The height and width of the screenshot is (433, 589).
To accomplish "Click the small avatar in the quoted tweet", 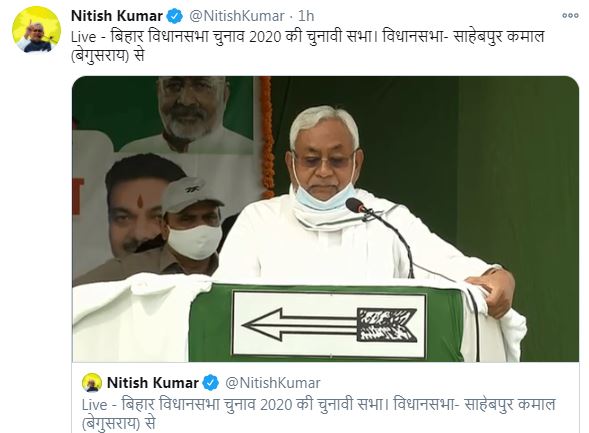I will pyautogui.click(x=92, y=383).
